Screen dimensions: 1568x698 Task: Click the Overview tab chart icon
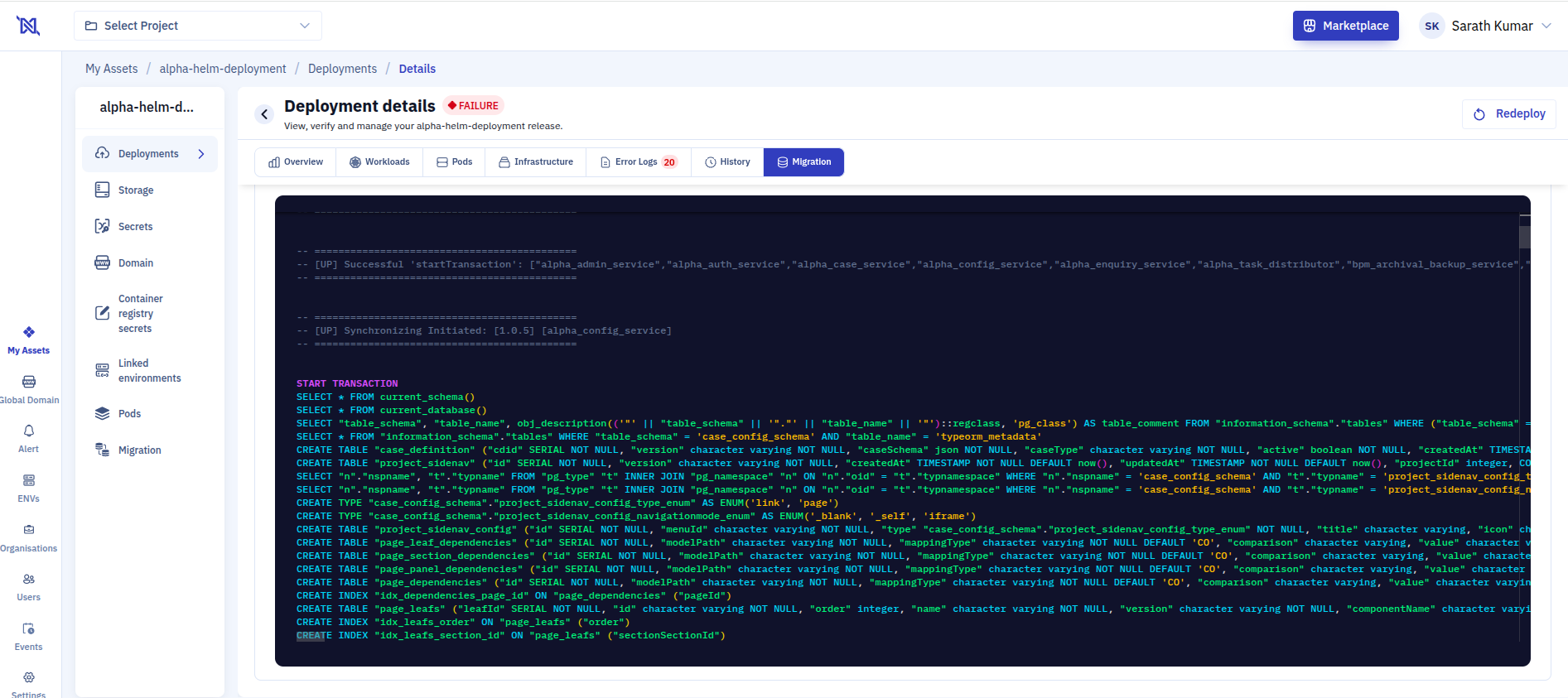[x=274, y=162]
